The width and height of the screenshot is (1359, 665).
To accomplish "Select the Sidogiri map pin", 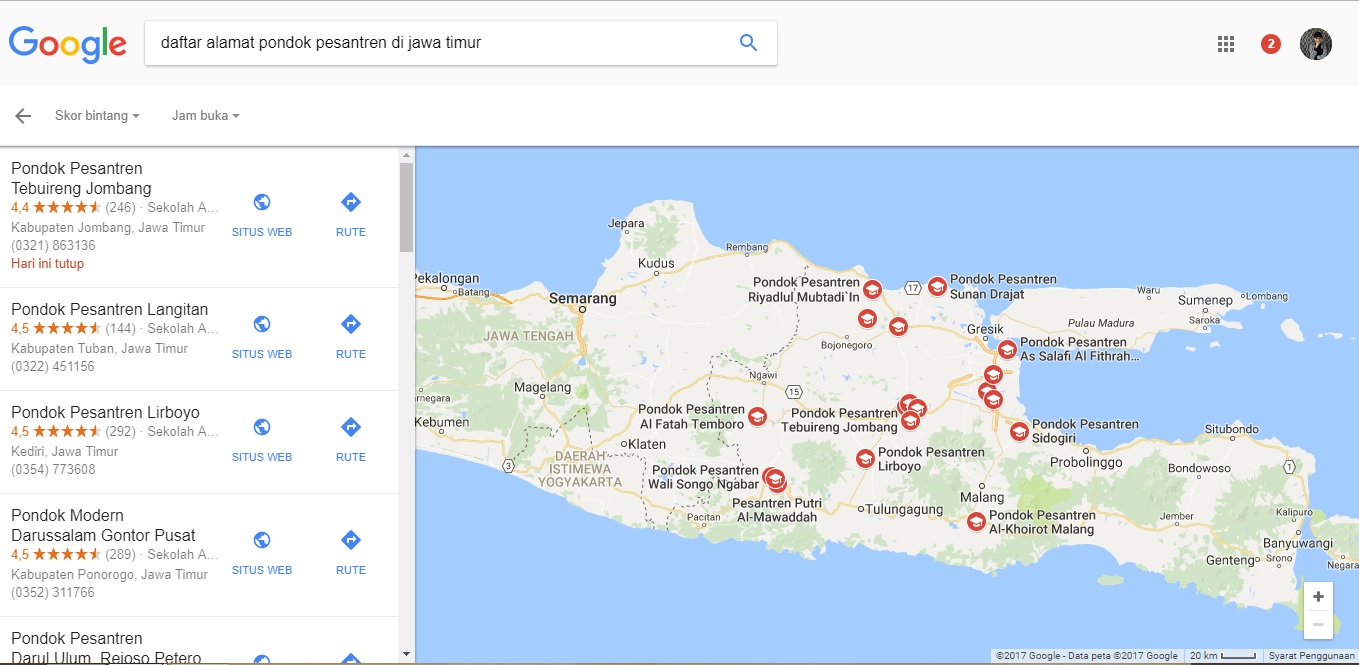I will 1019,432.
